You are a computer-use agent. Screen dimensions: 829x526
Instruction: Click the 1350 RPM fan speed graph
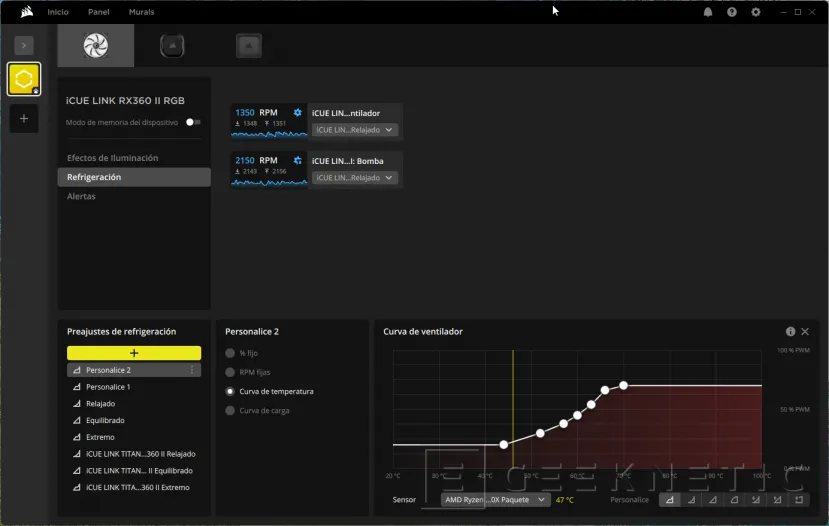tap(269, 134)
